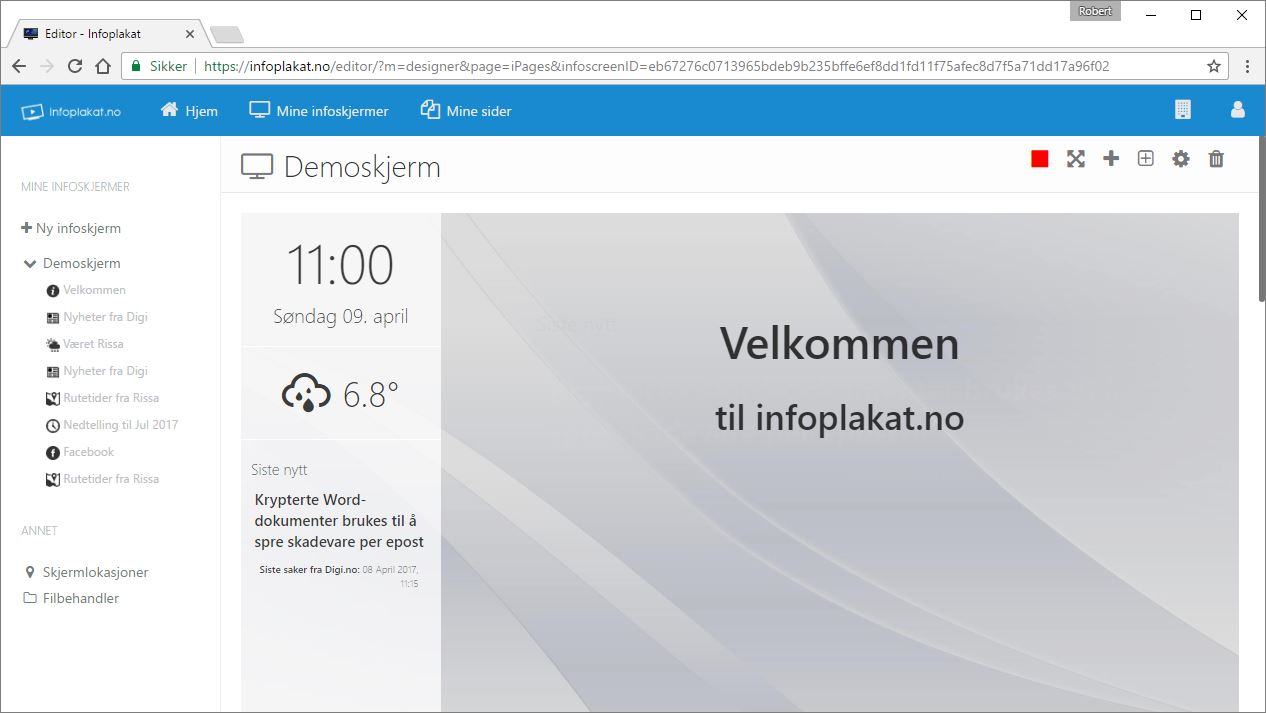The height and width of the screenshot is (713, 1266).
Task: Reload the page in browser
Action: [74, 66]
